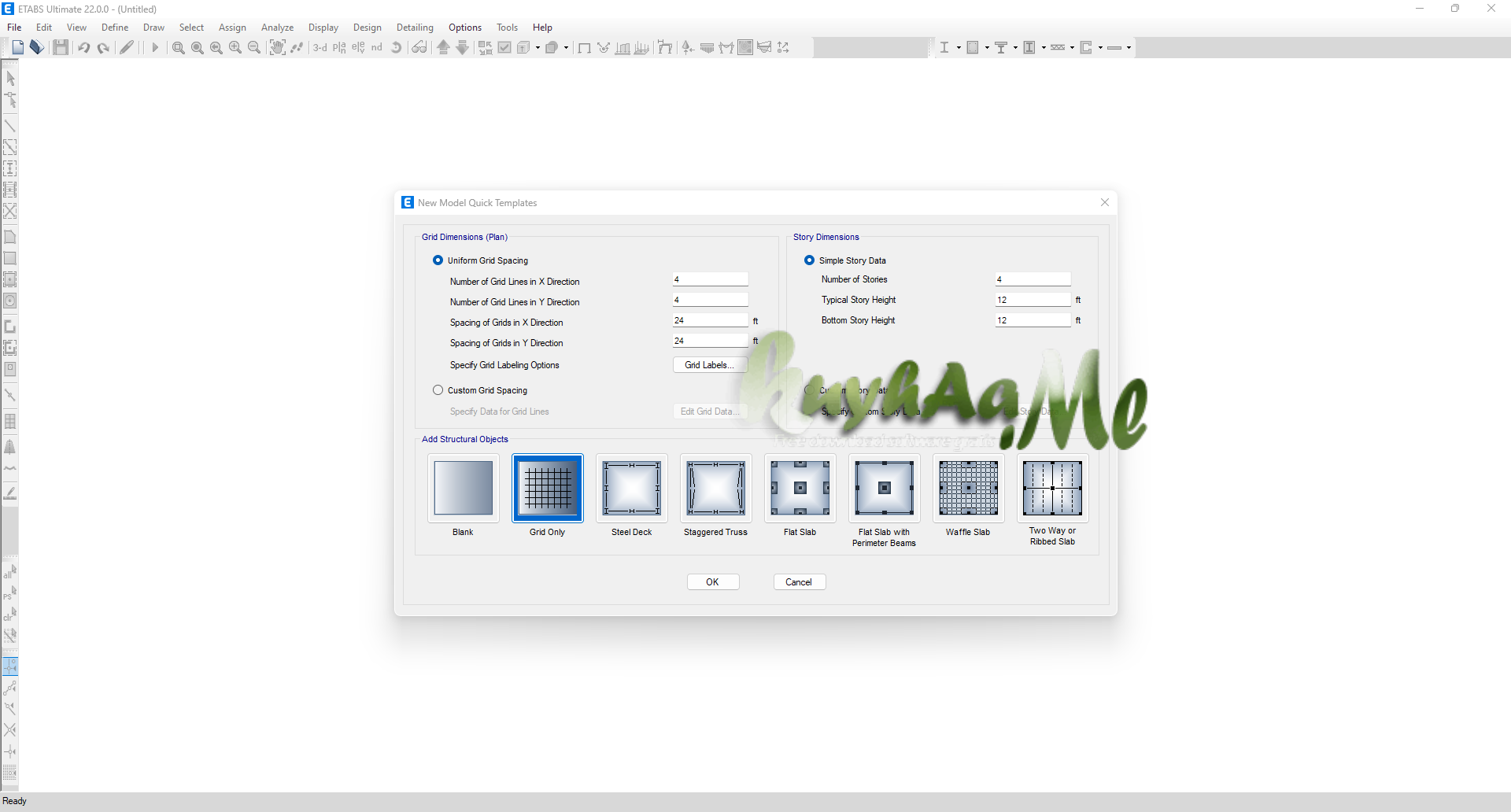Switch to 3-d view icon
Viewport: 1511px width, 812px height.
320,47
